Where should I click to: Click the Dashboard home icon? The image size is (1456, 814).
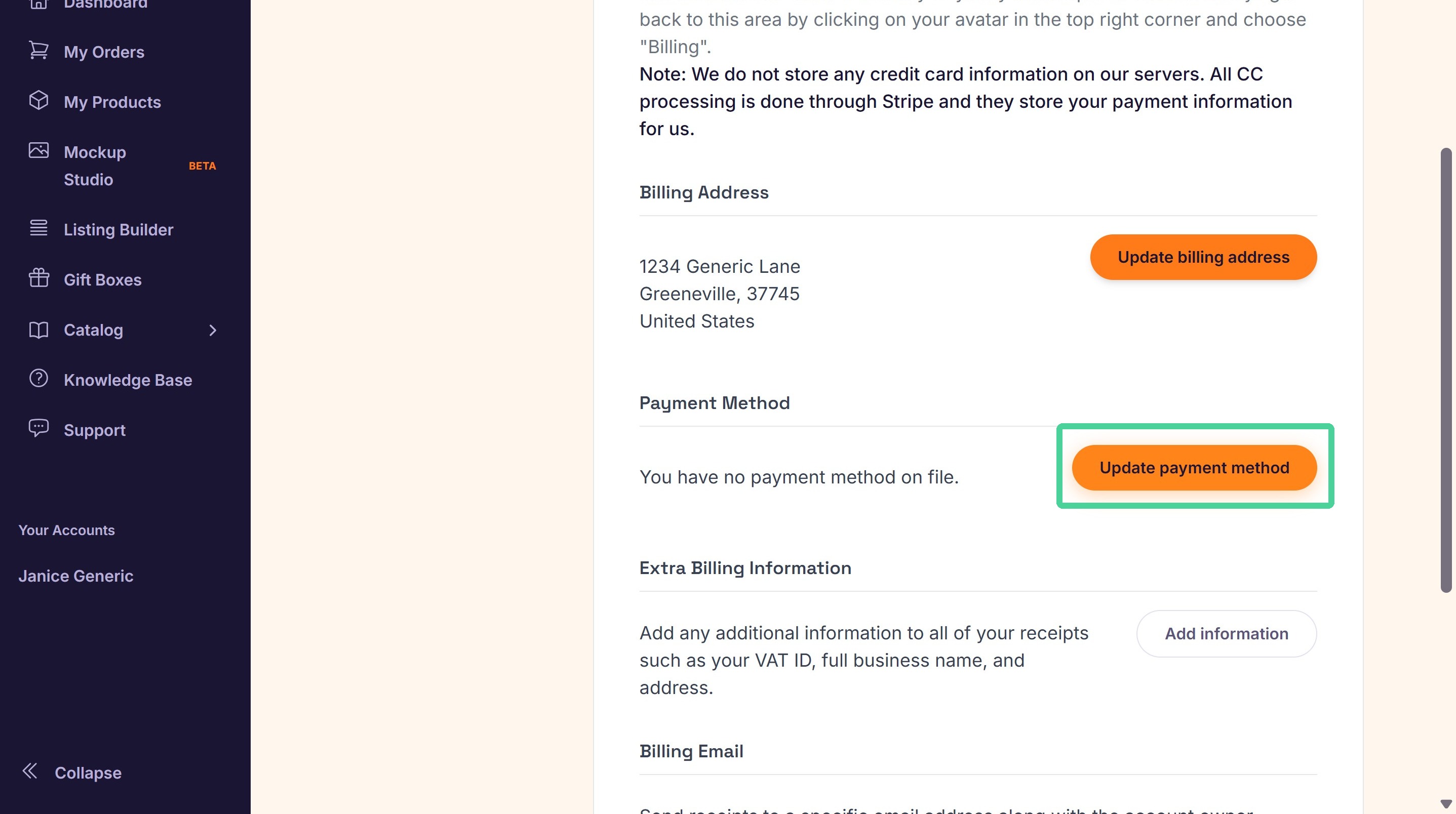pyautogui.click(x=38, y=4)
